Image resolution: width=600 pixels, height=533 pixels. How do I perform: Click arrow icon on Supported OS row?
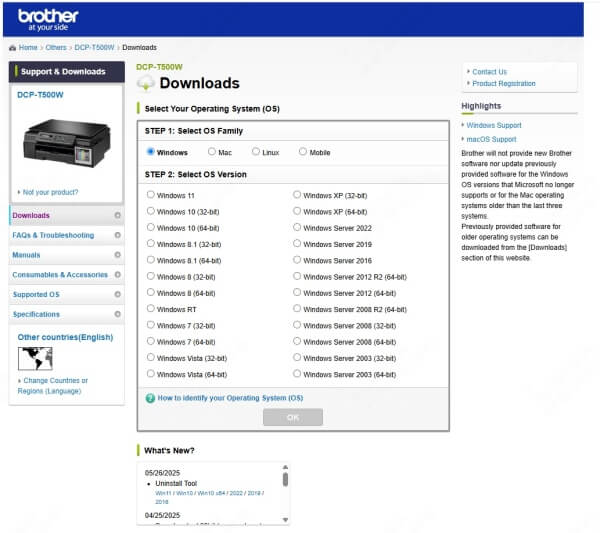tap(117, 294)
